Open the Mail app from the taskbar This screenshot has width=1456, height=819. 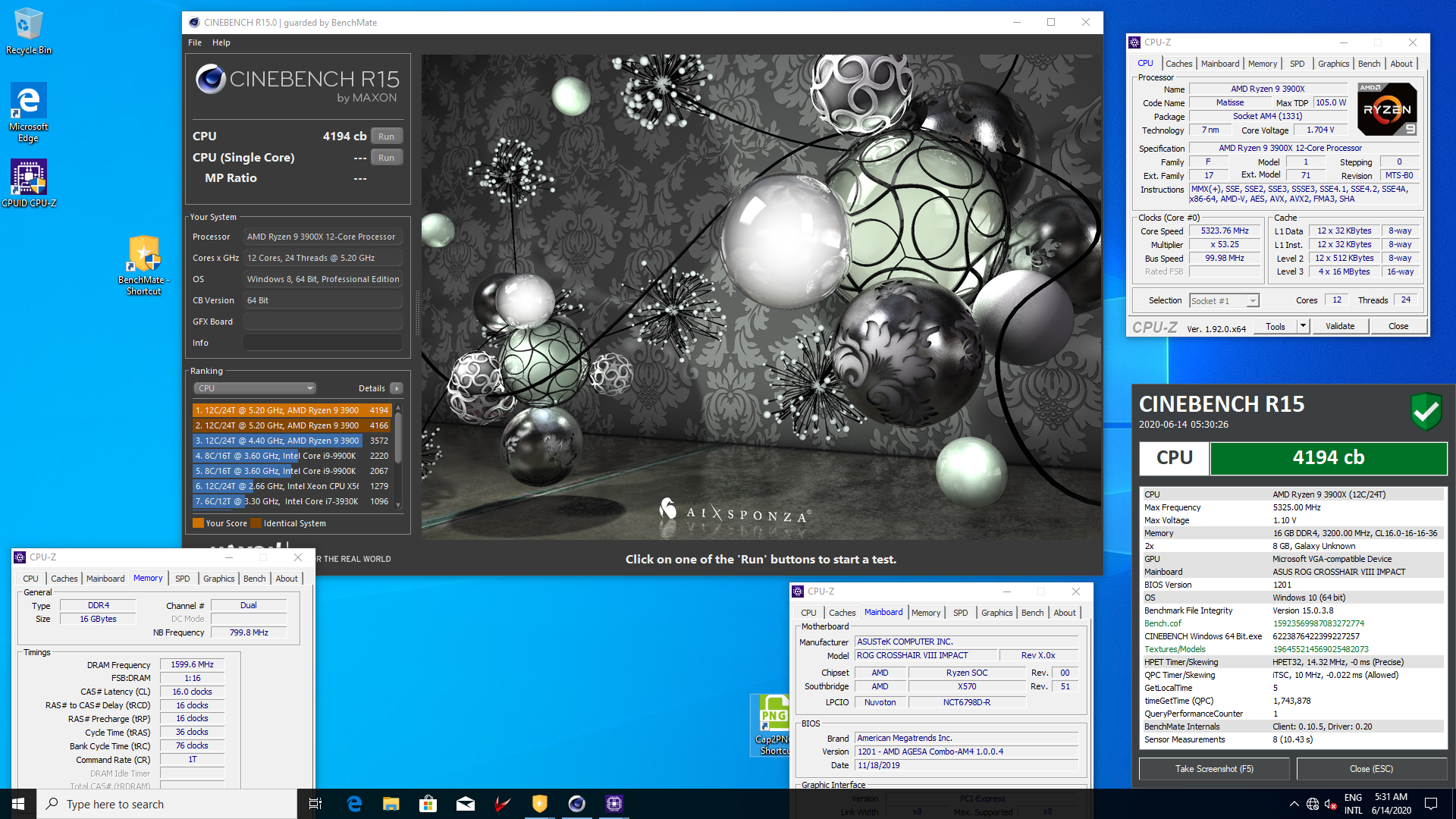coord(465,804)
